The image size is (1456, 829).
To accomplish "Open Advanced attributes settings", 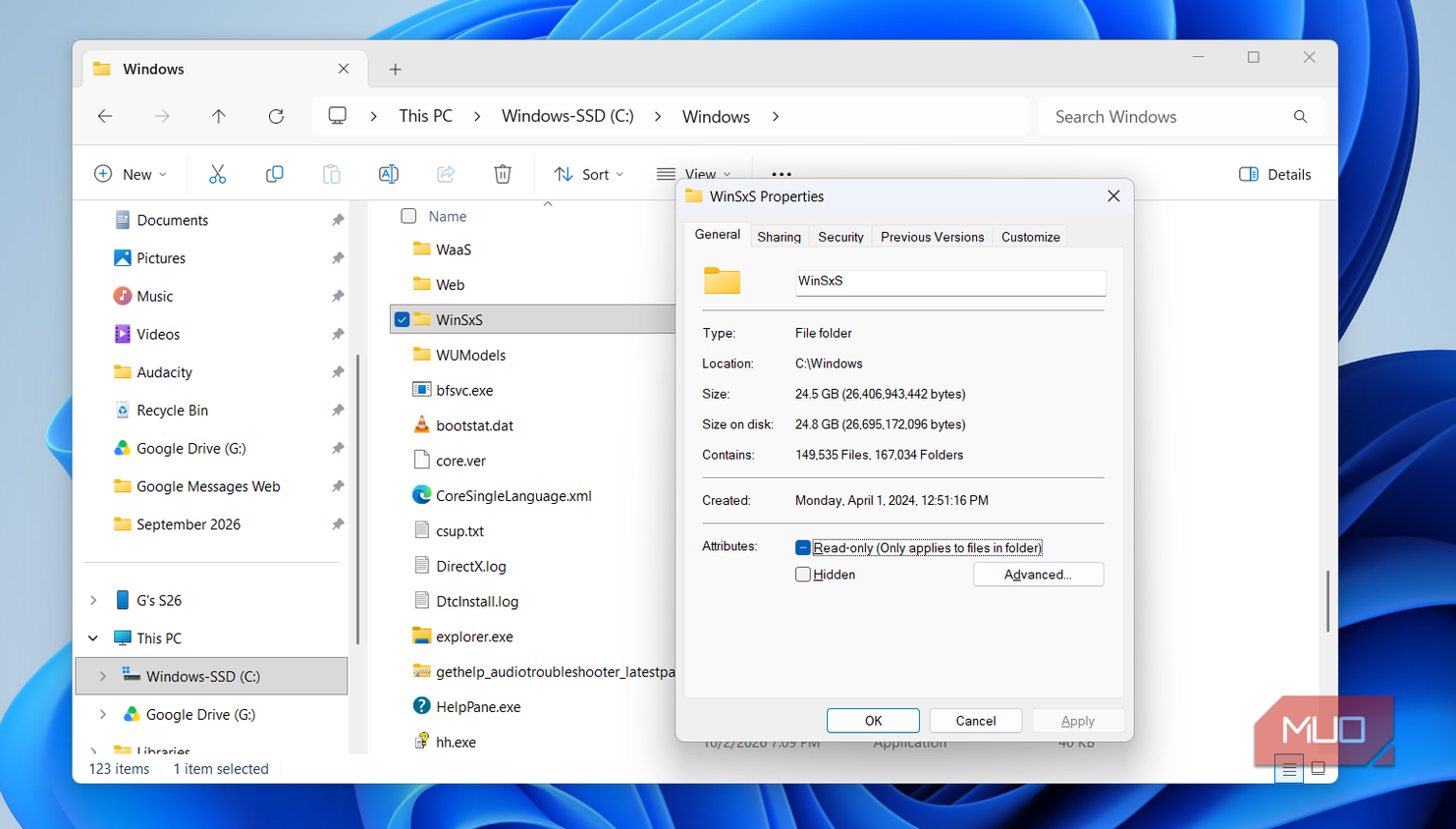I will [1038, 575].
